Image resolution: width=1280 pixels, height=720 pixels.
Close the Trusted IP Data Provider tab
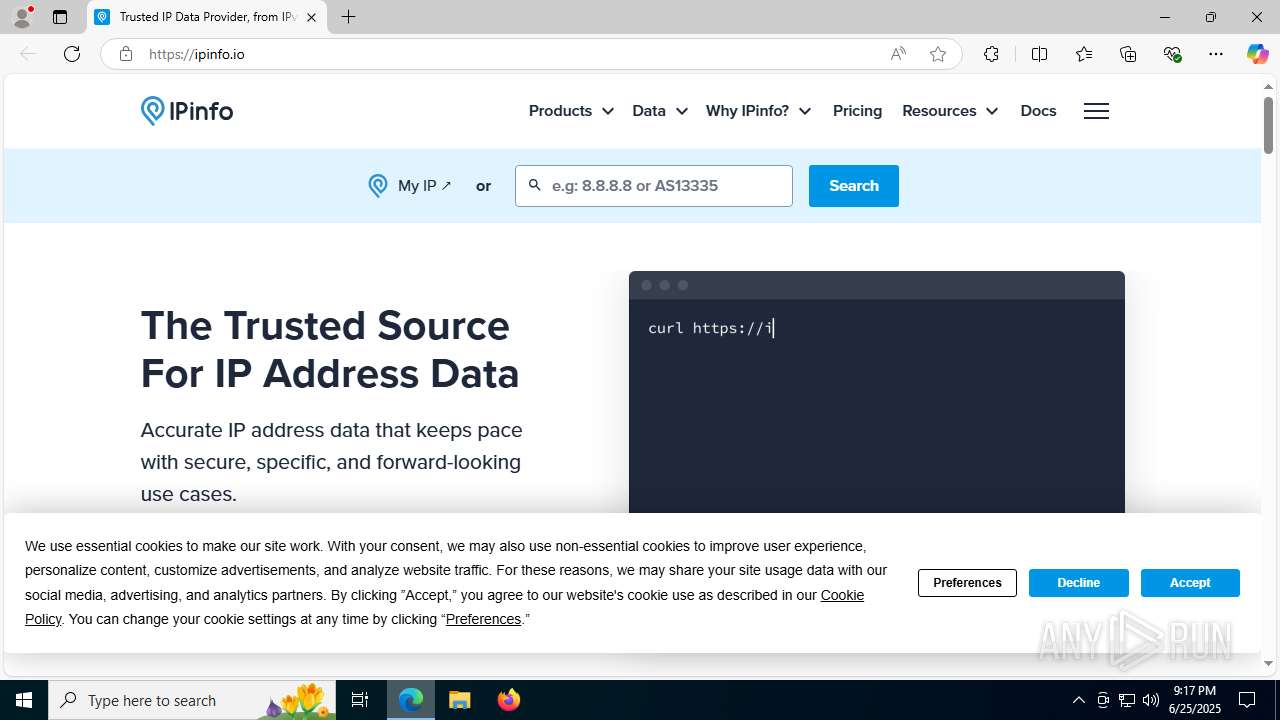[311, 17]
